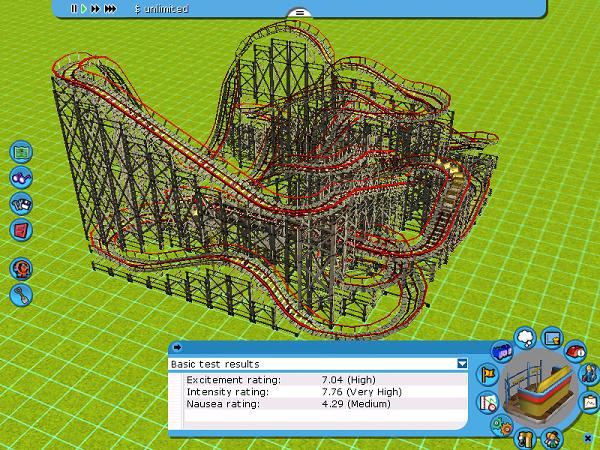The width and height of the screenshot is (600, 450).
Task: Click the '$ unlimited' money display
Action: coord(161,9)
